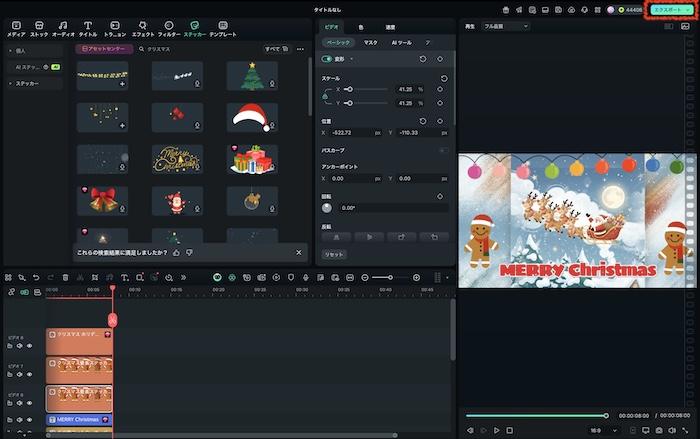Click the リセット button
The image size is (700, 439).
coord(334,255)
